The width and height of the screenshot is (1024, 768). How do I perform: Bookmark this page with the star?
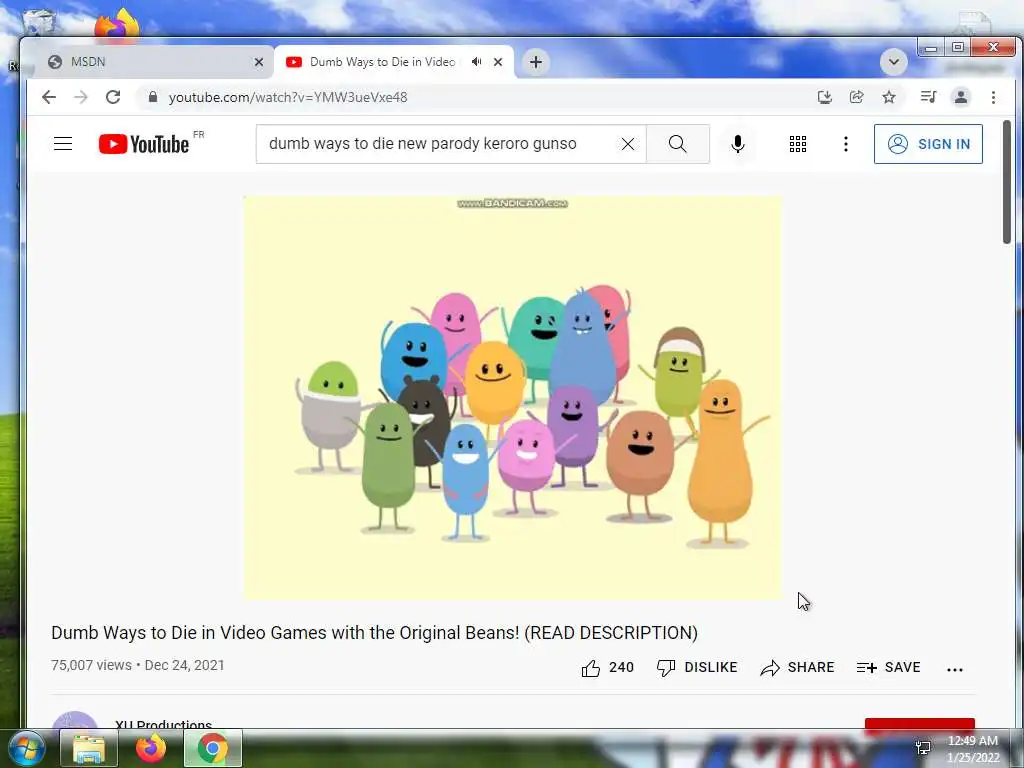pos(889,97)
